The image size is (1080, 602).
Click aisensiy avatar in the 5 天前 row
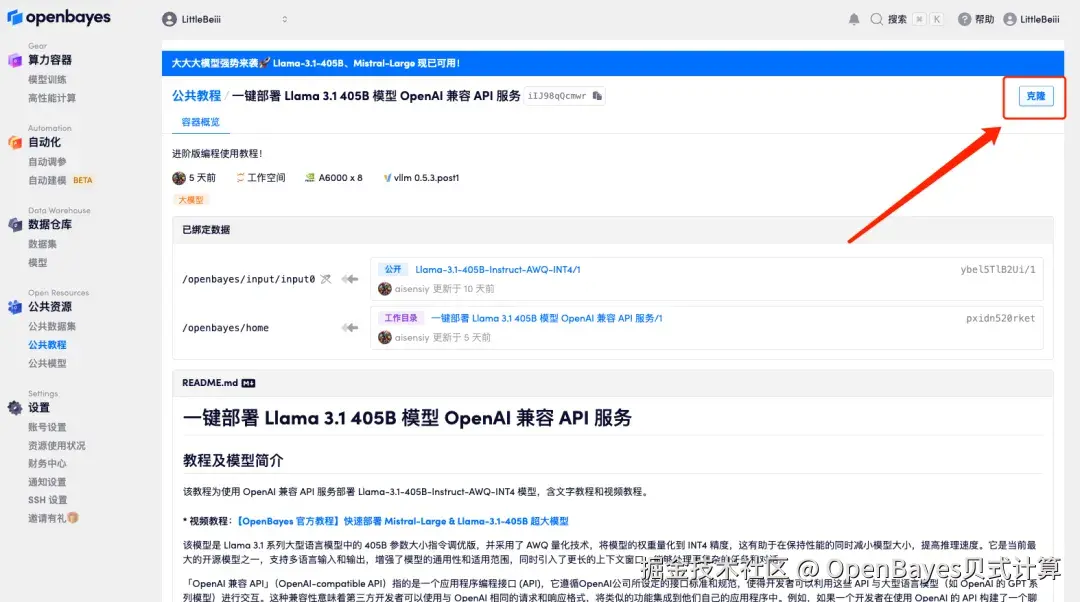(385, 338)
